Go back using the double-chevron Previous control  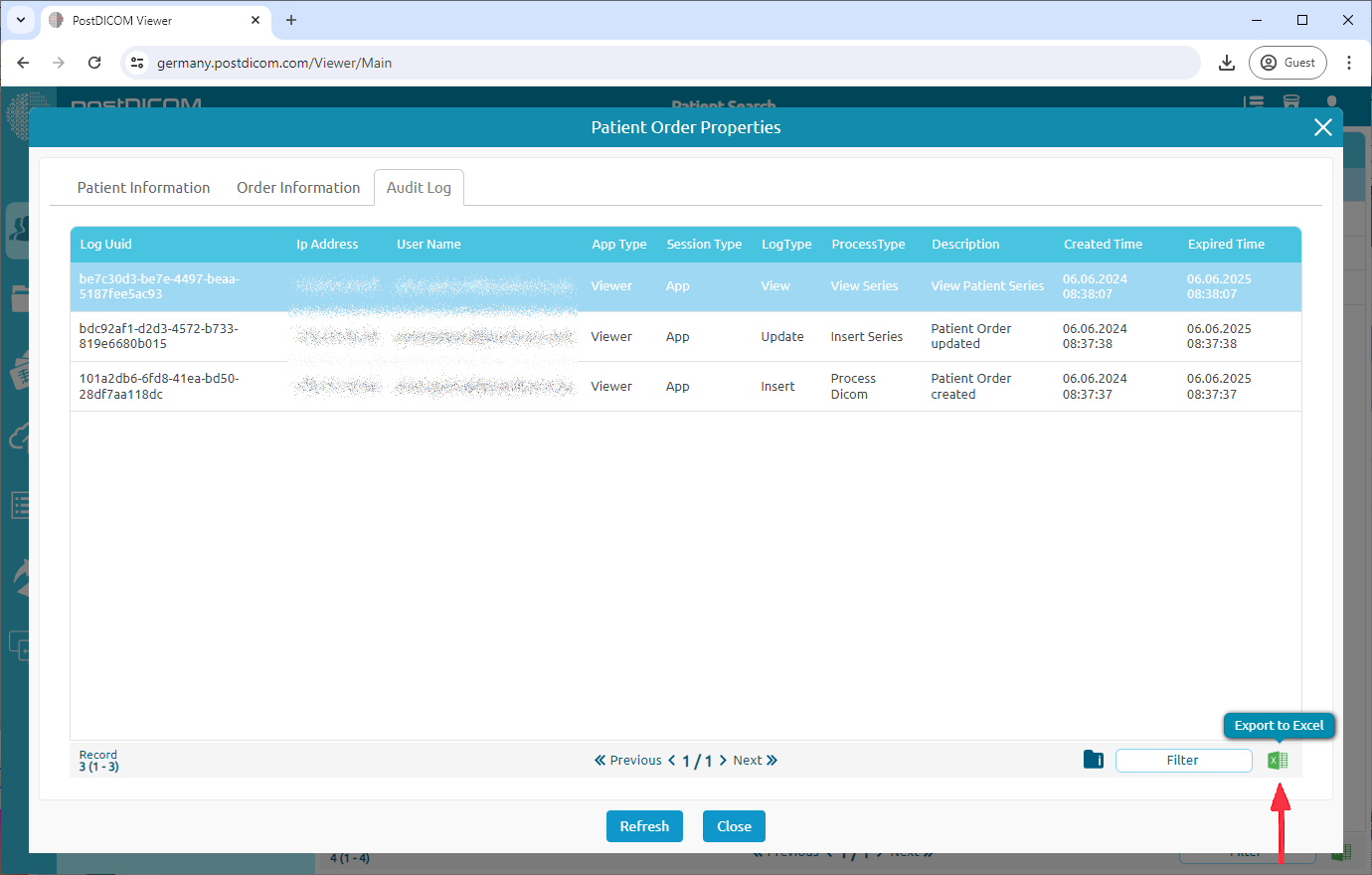pos(598,760)
